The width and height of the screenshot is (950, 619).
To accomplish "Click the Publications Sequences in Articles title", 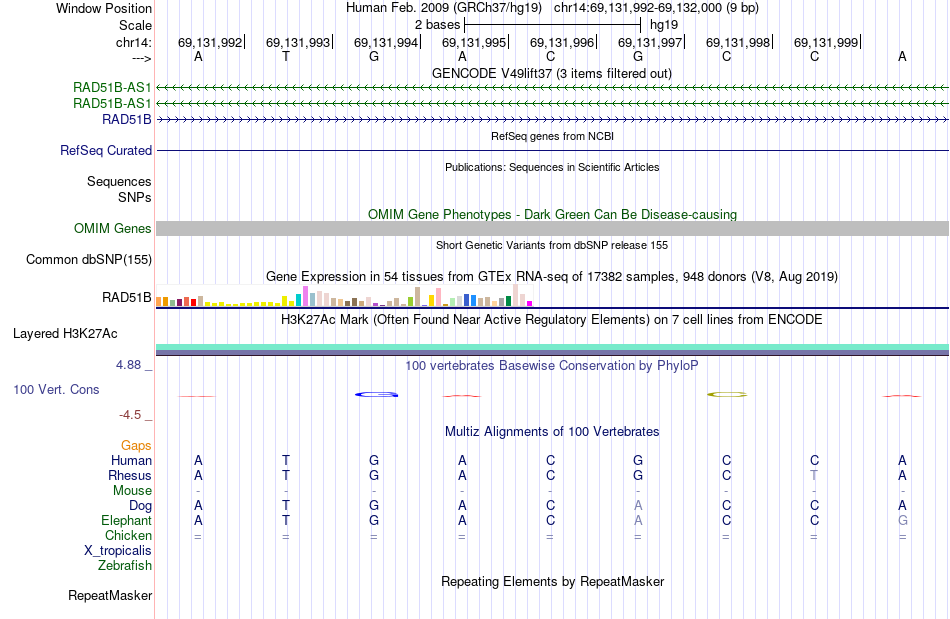I will click(552, 167).
